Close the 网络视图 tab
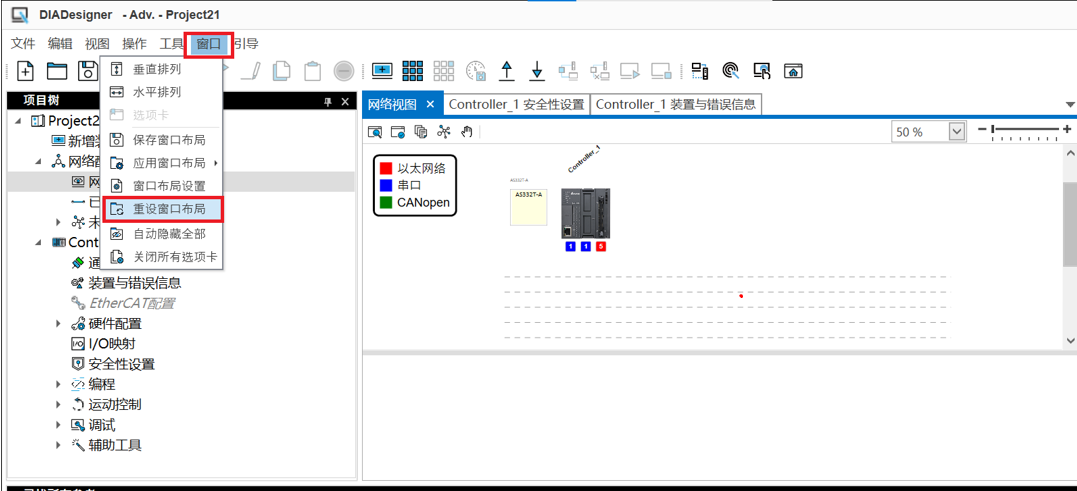1077x491 pixels. click(x=430, y=104)
